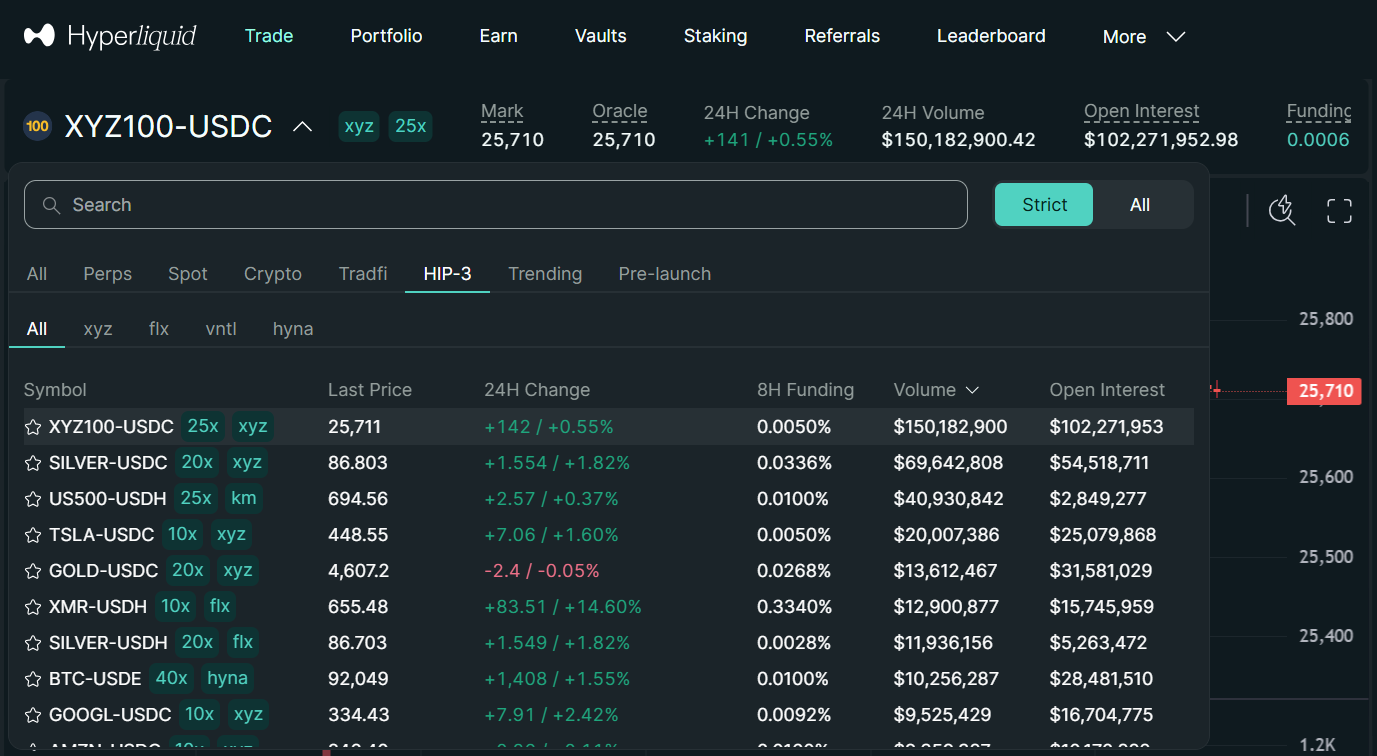Screen dimensions: 1377x756
Task: Sort by Volume column
Action: (936, 390)
